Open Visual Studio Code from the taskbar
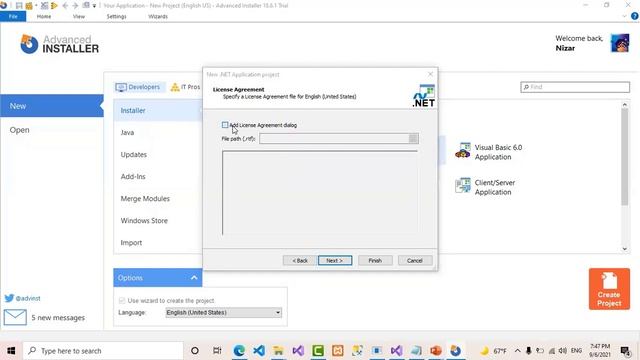The image size is (640, 360). tap(259, 351)
